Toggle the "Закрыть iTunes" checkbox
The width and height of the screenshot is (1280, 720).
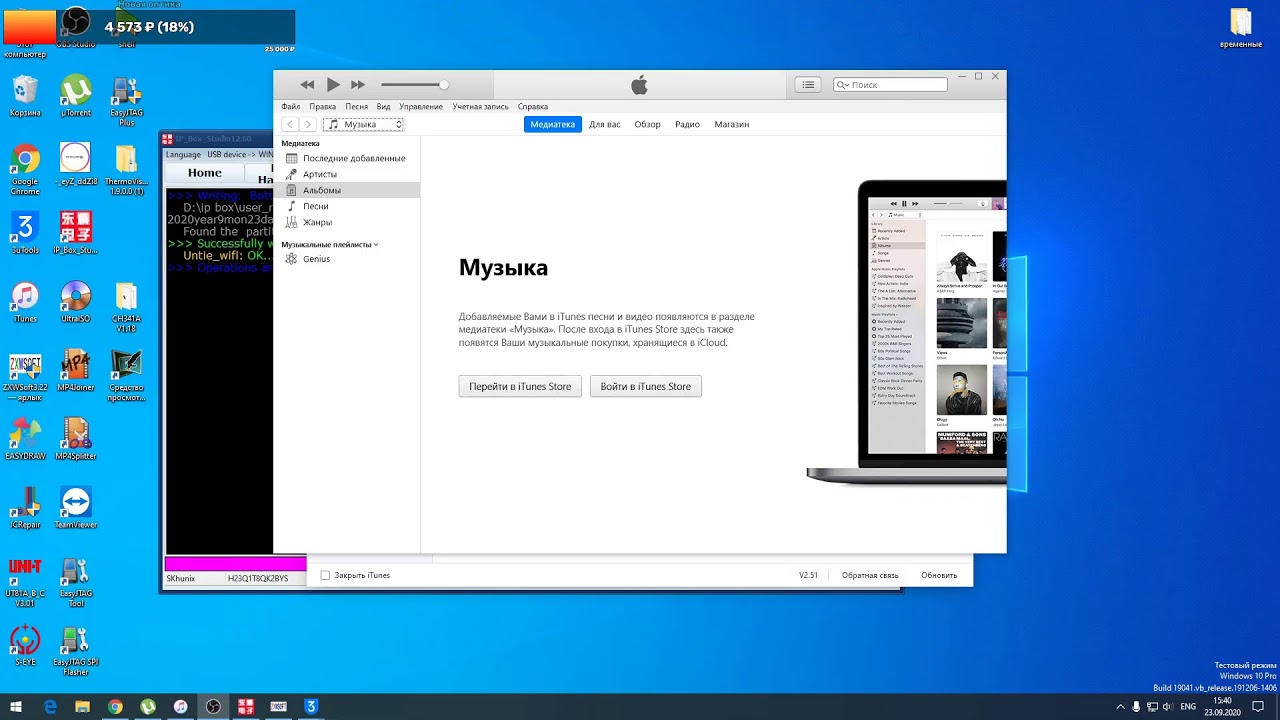coord(325,575)
